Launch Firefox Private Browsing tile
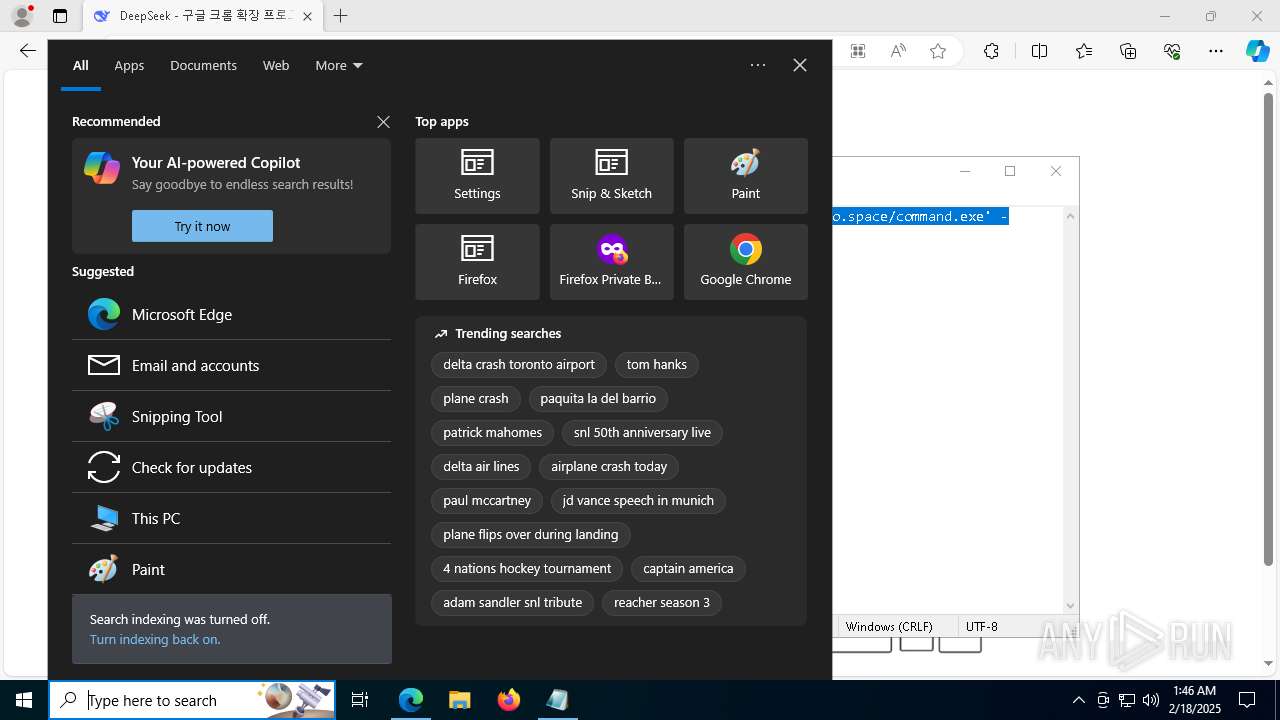The height and width of the screenshot is (720, 1280). pyautogui.click(x=611, y=262)
